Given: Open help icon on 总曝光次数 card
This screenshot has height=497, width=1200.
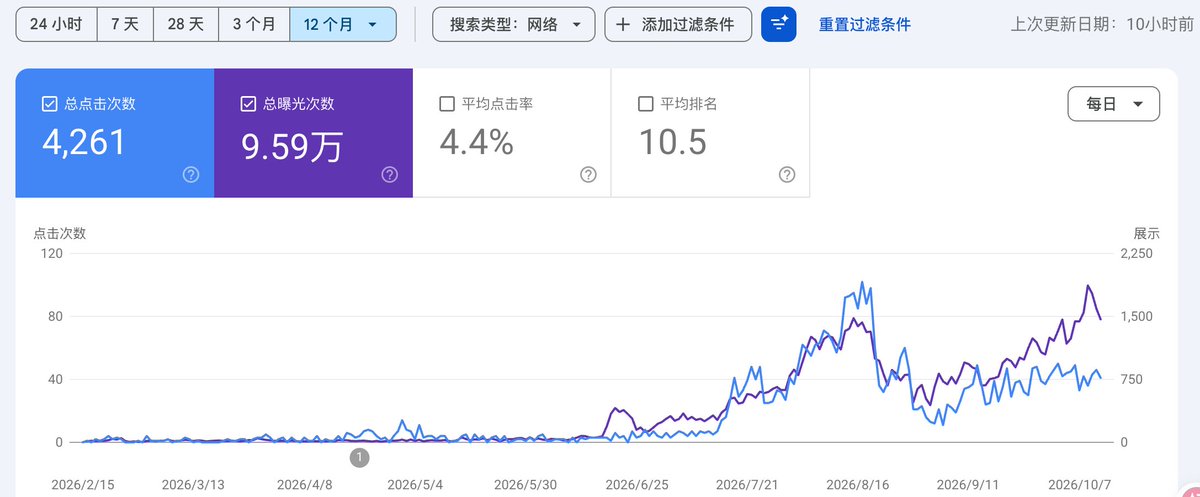Looking at the screenshot, I should coord(390,174).
